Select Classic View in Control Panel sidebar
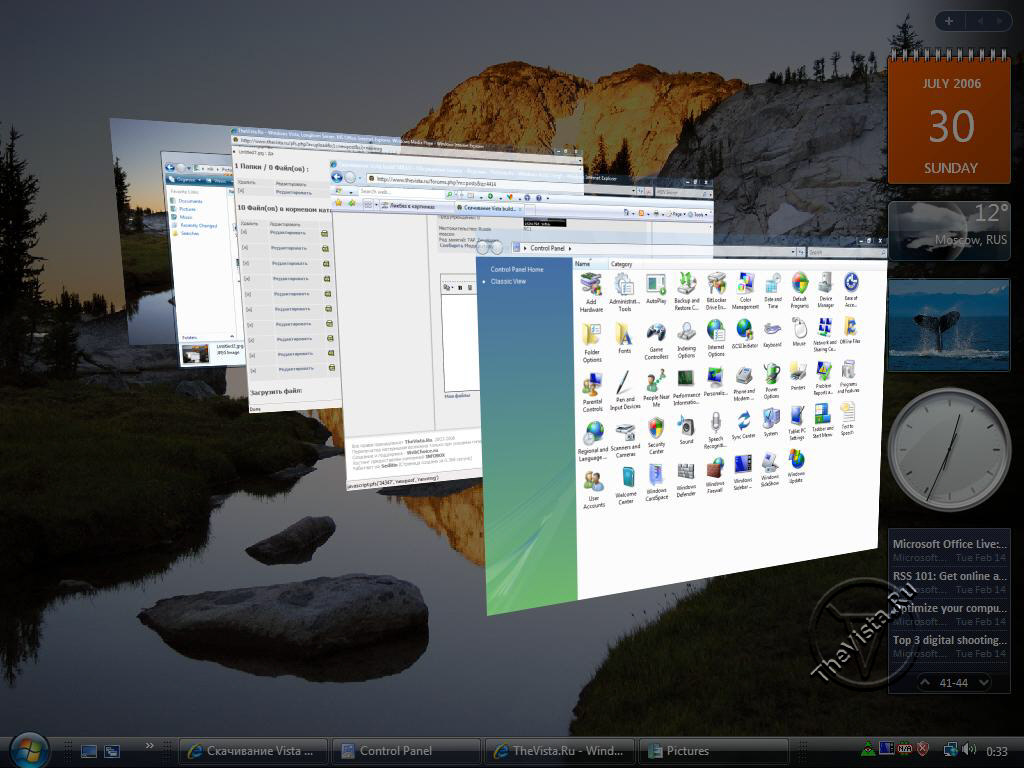The width and height of the screenshot is (1024, 768). pyautogui.click(x=508, y=282)
